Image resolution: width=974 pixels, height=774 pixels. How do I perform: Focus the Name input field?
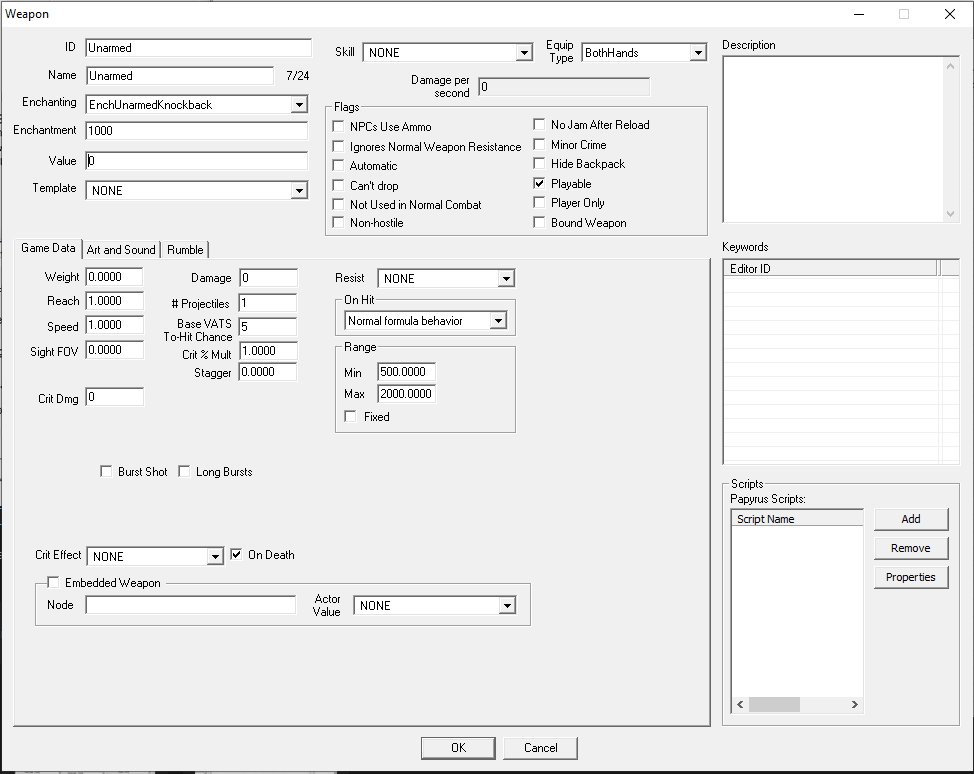(180, 76)
